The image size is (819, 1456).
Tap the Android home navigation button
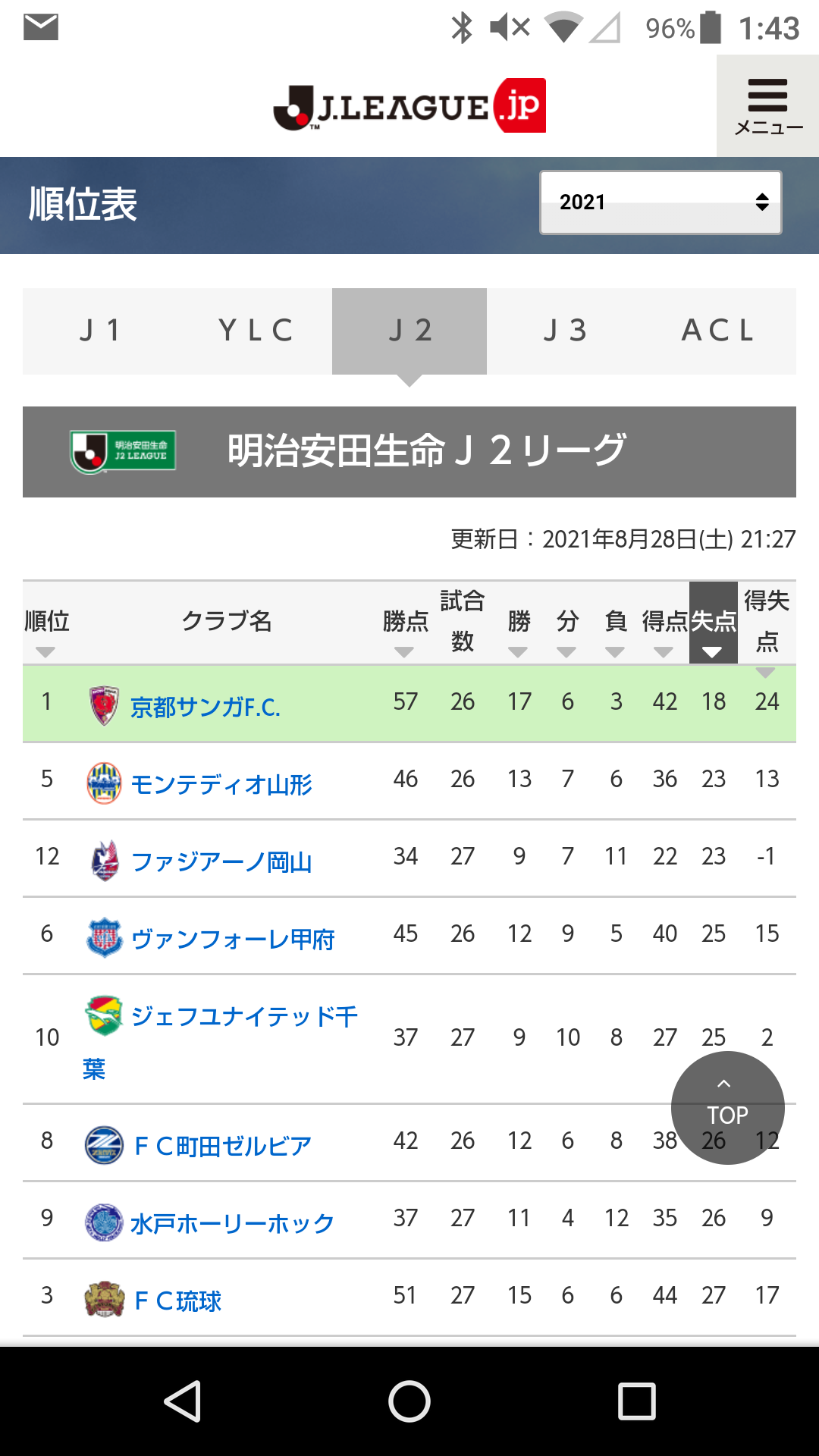[x=409, y=1401]
